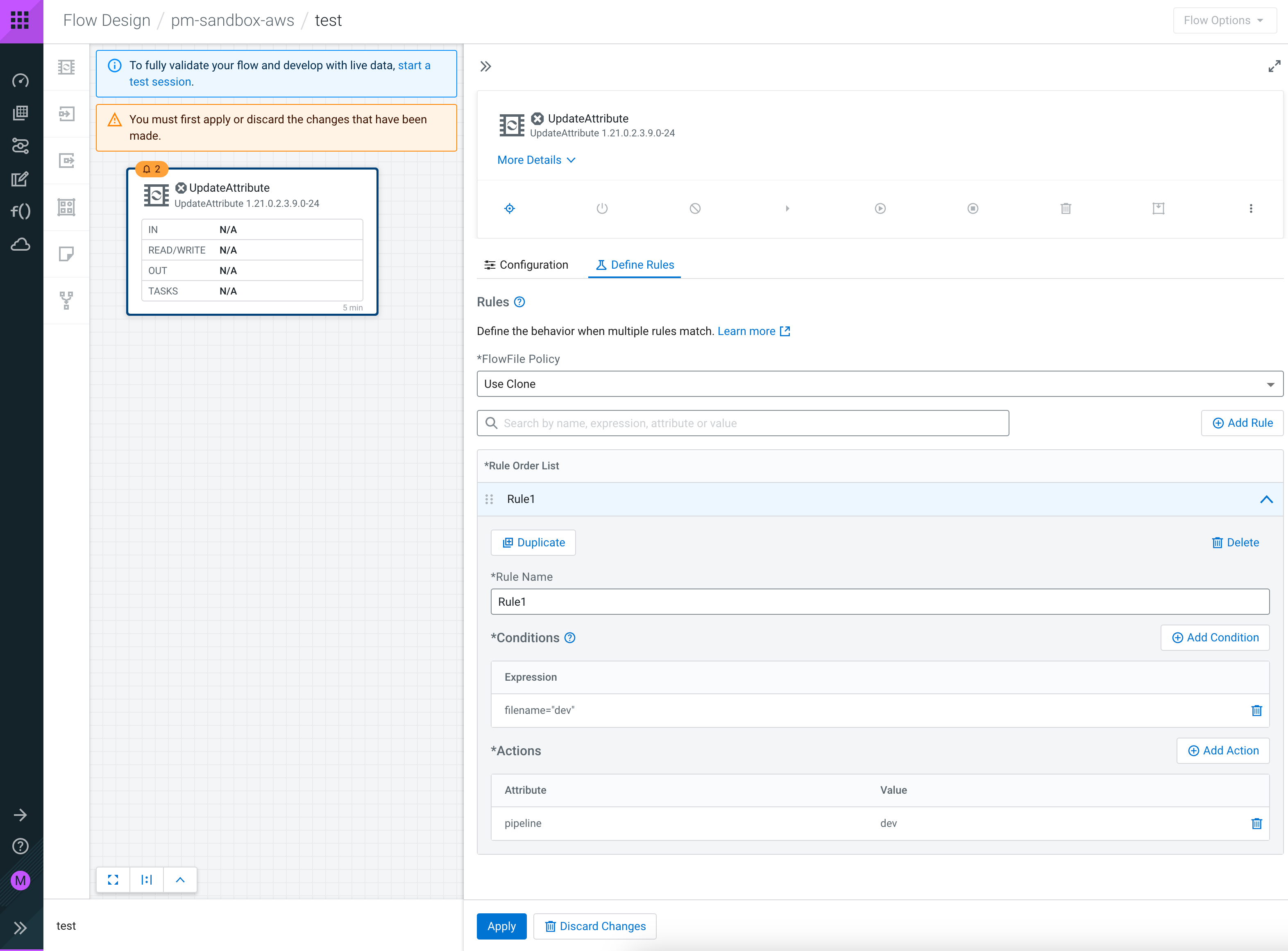This screenshot has width=1288, height=951.
Task: Open the FlowFile Policy dropdown
Action: [x=879, y=384]
